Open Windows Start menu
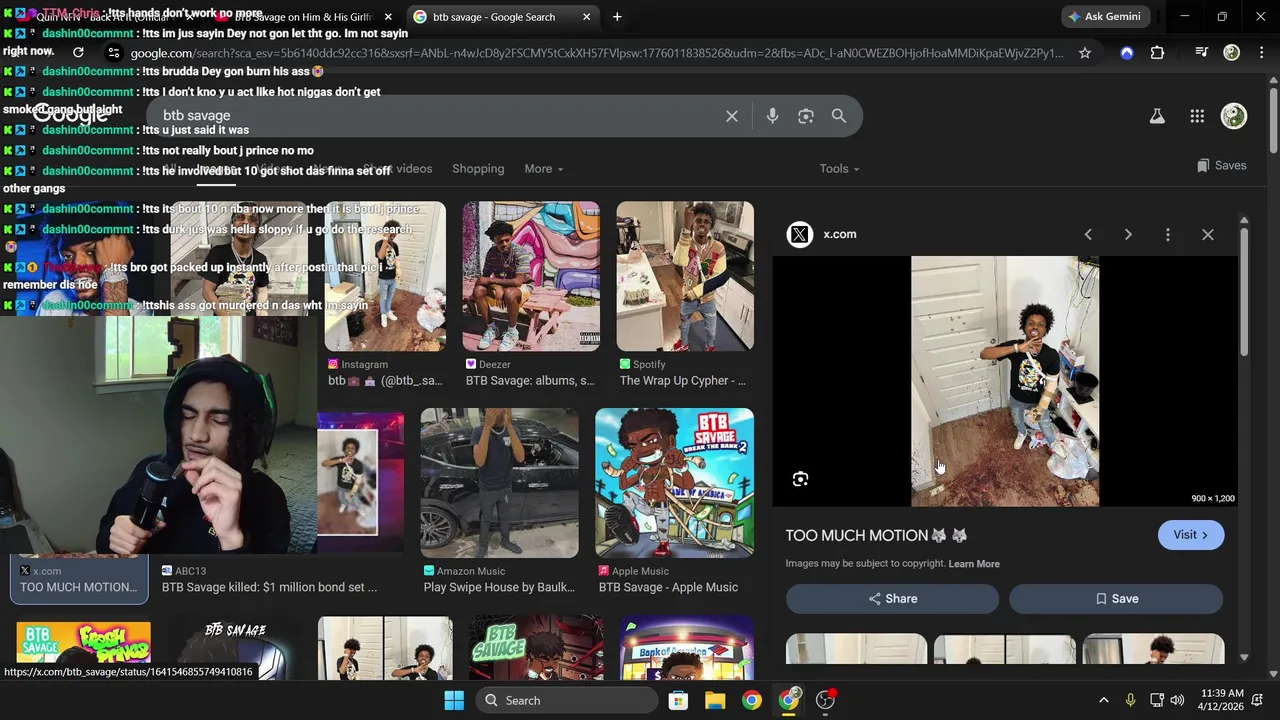 454,700
